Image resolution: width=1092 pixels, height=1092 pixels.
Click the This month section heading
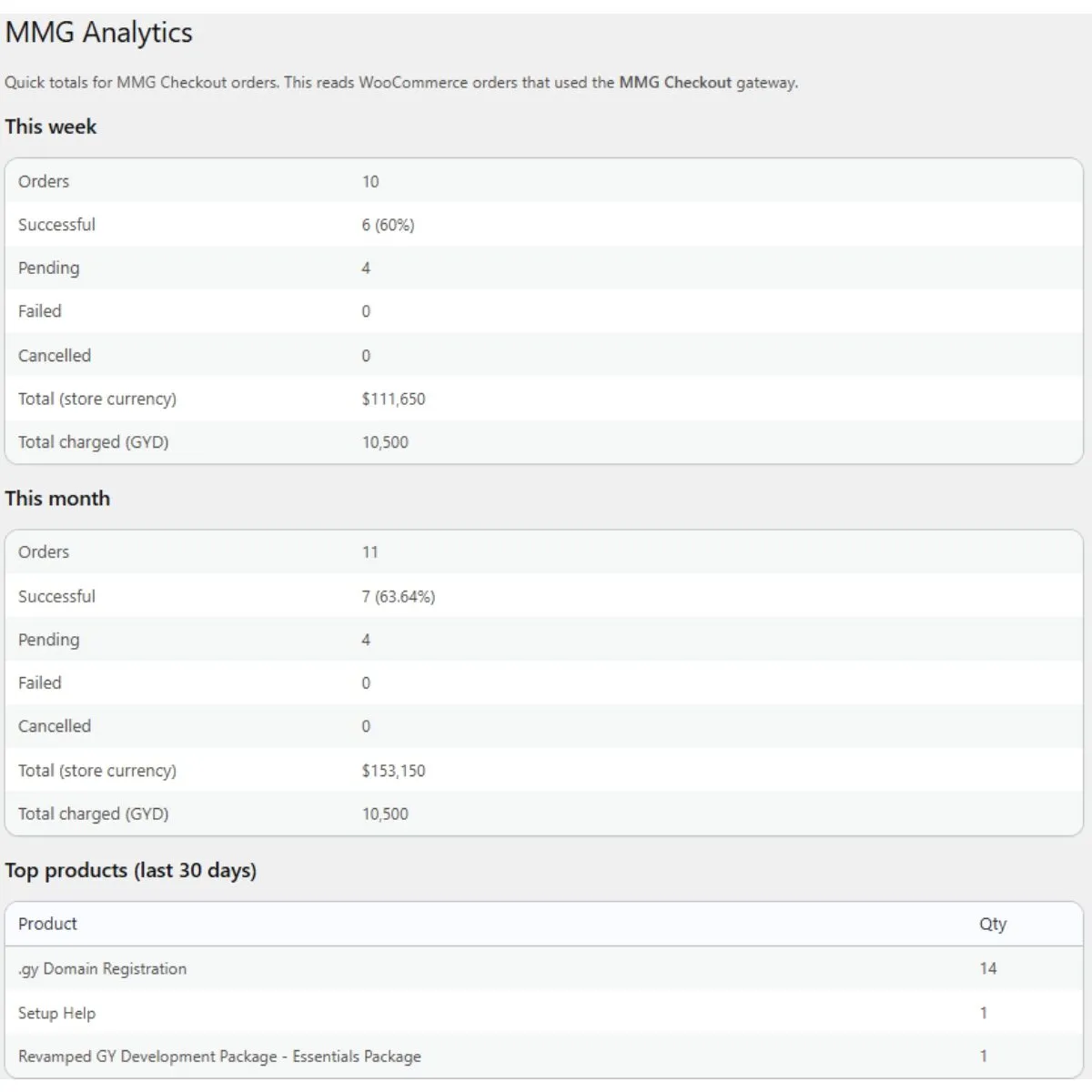point(57,498)
